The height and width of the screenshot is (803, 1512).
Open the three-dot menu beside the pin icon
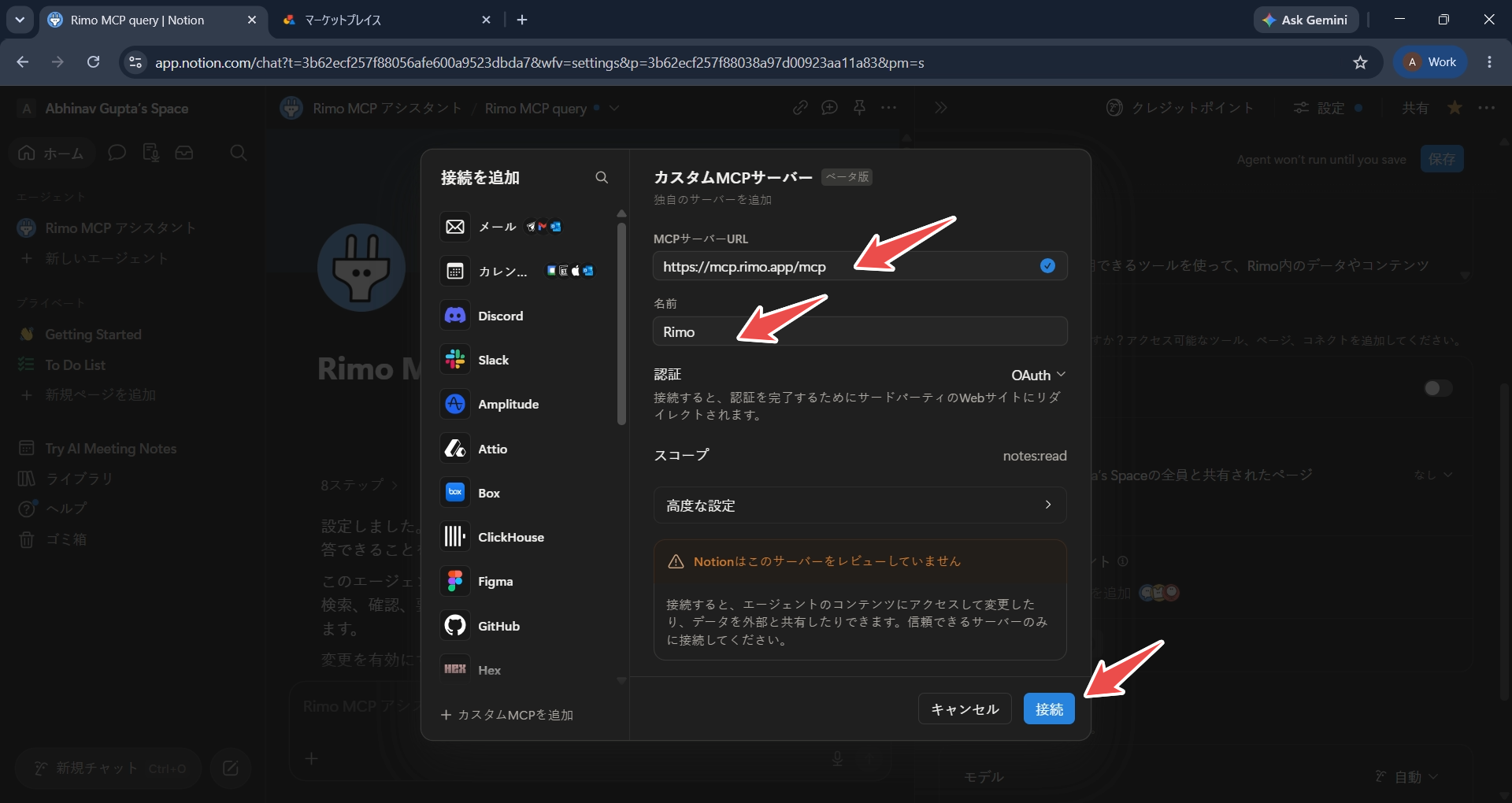click(x=889, y=108)
